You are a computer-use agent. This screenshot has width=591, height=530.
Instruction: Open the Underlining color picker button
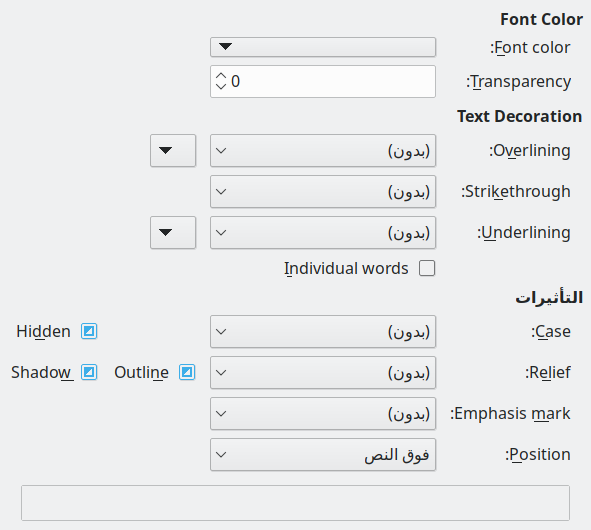[x=173, y=233]
